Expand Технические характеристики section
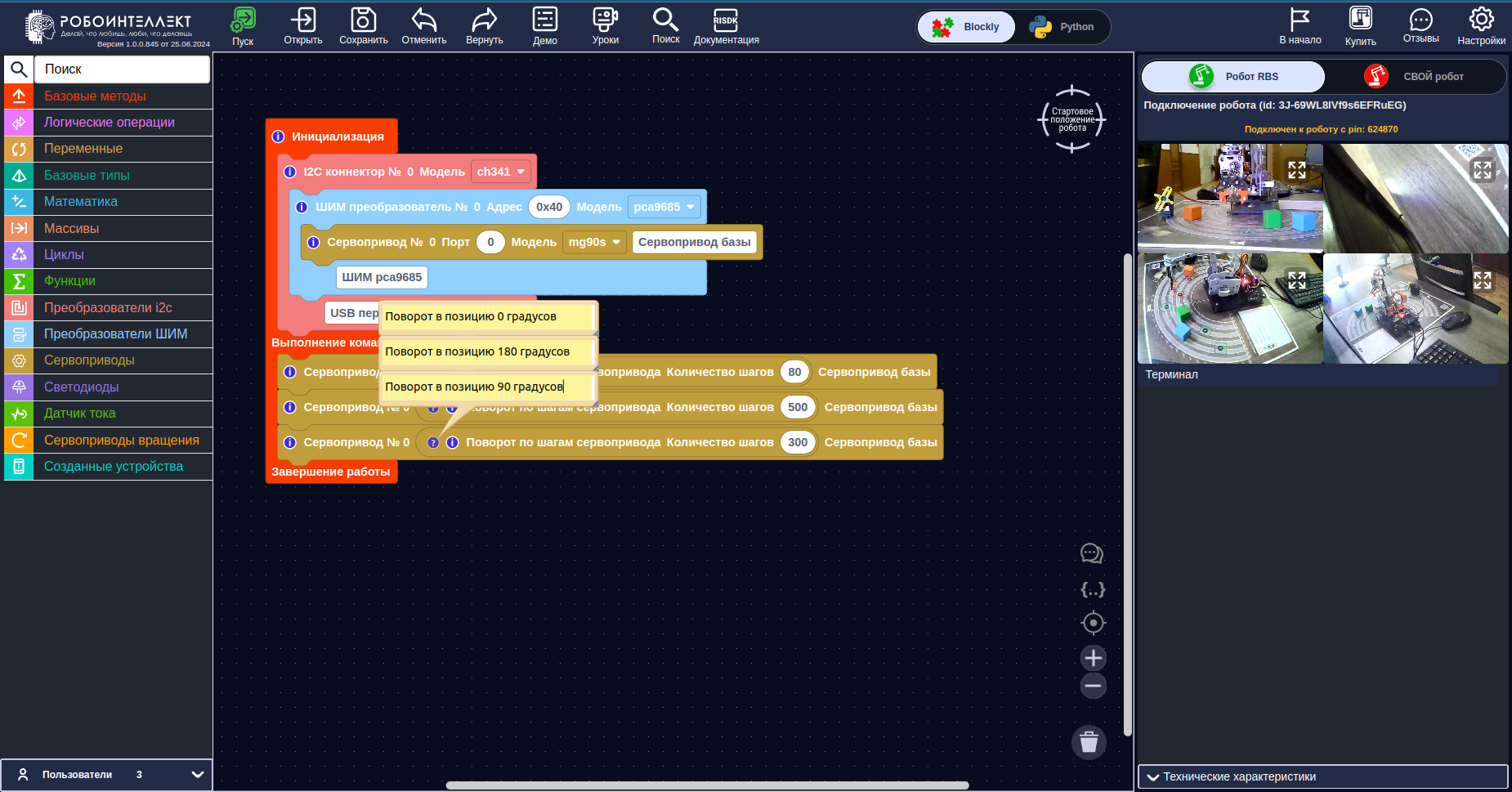 pos(1322,776)
